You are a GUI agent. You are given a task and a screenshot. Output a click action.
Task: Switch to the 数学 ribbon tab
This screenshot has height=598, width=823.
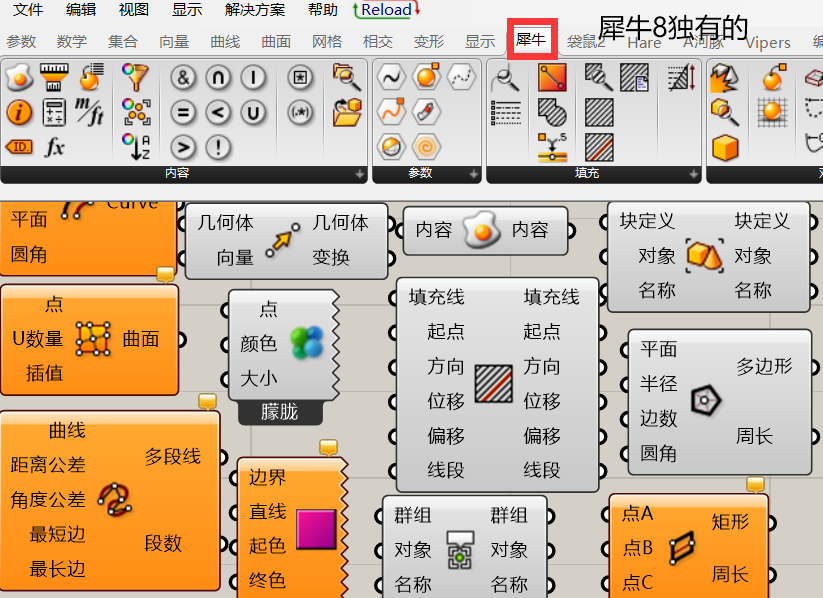pyautogui.click(x=72, y=41)
